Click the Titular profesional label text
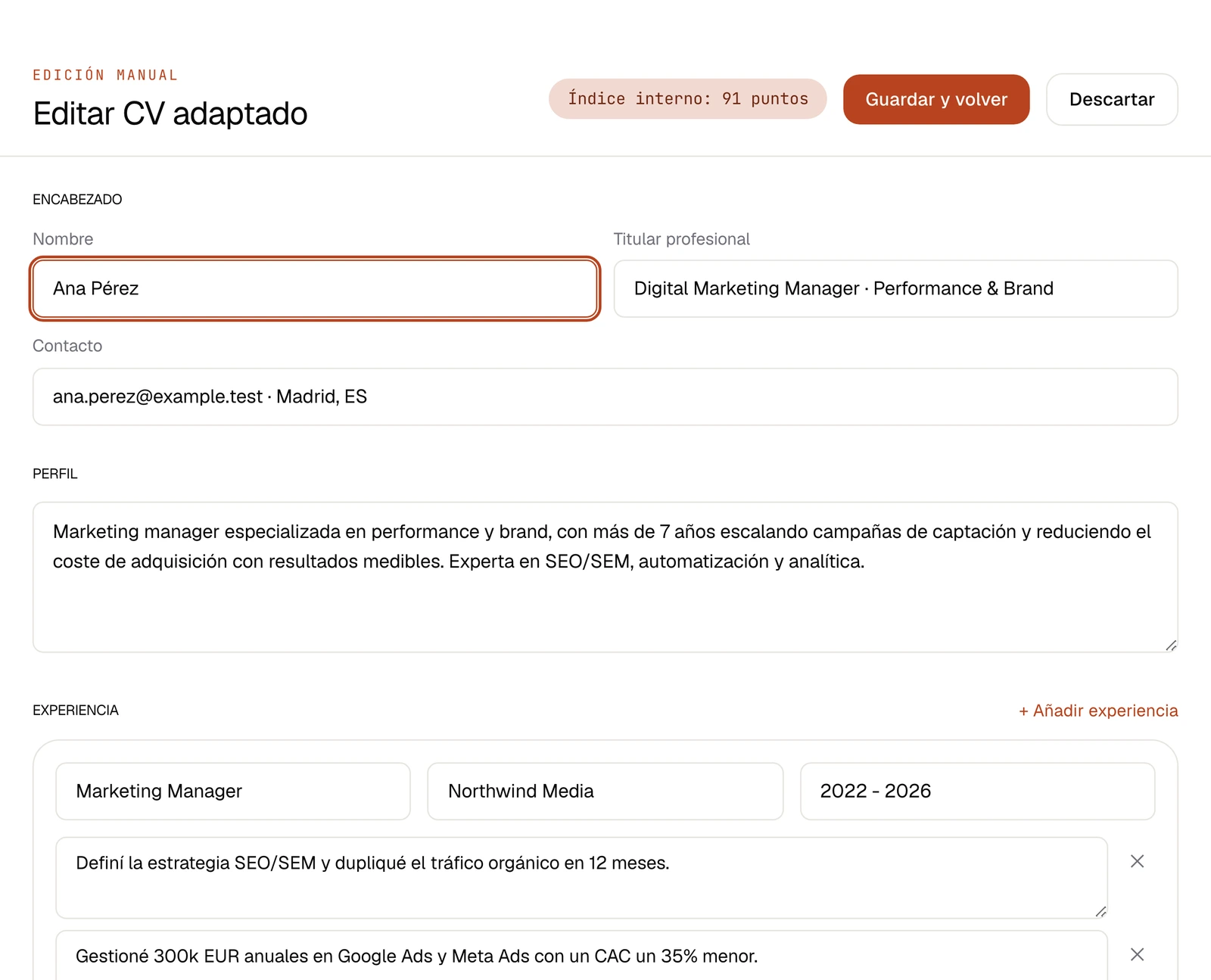The width and height of the screenshot is (1211, 980). click(x=681, y=239)
